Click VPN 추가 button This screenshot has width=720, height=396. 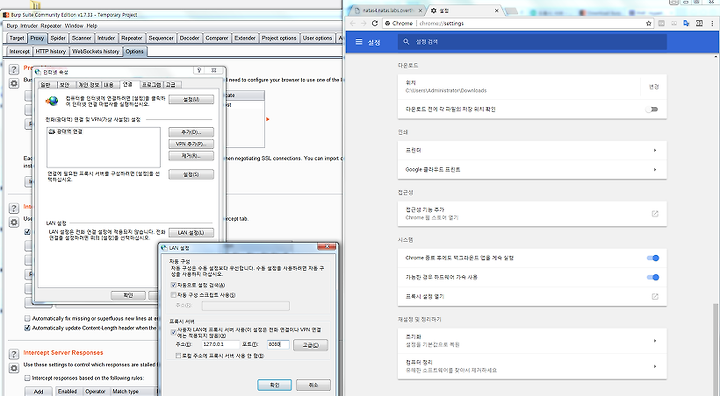[x=191, y=144]
